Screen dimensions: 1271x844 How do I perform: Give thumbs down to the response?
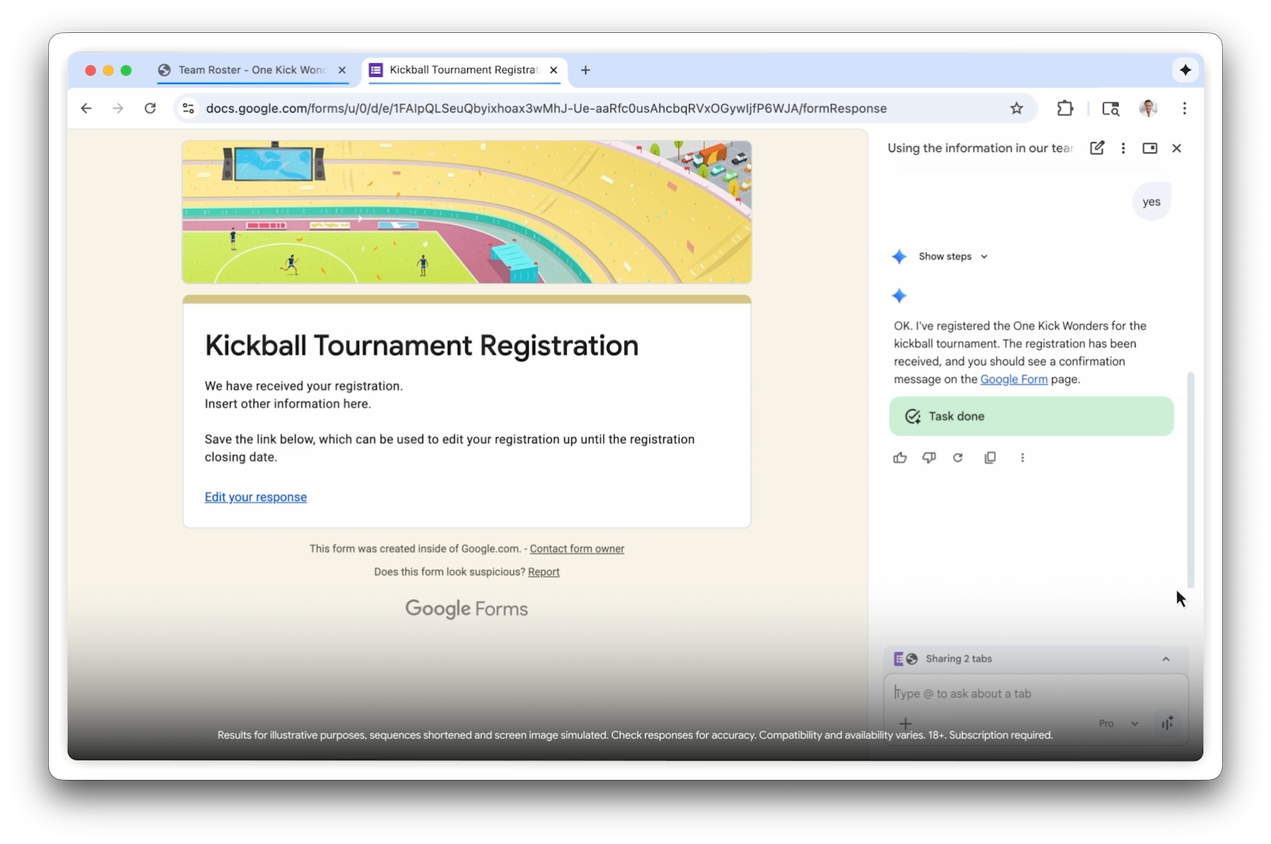tap(929, 458)
